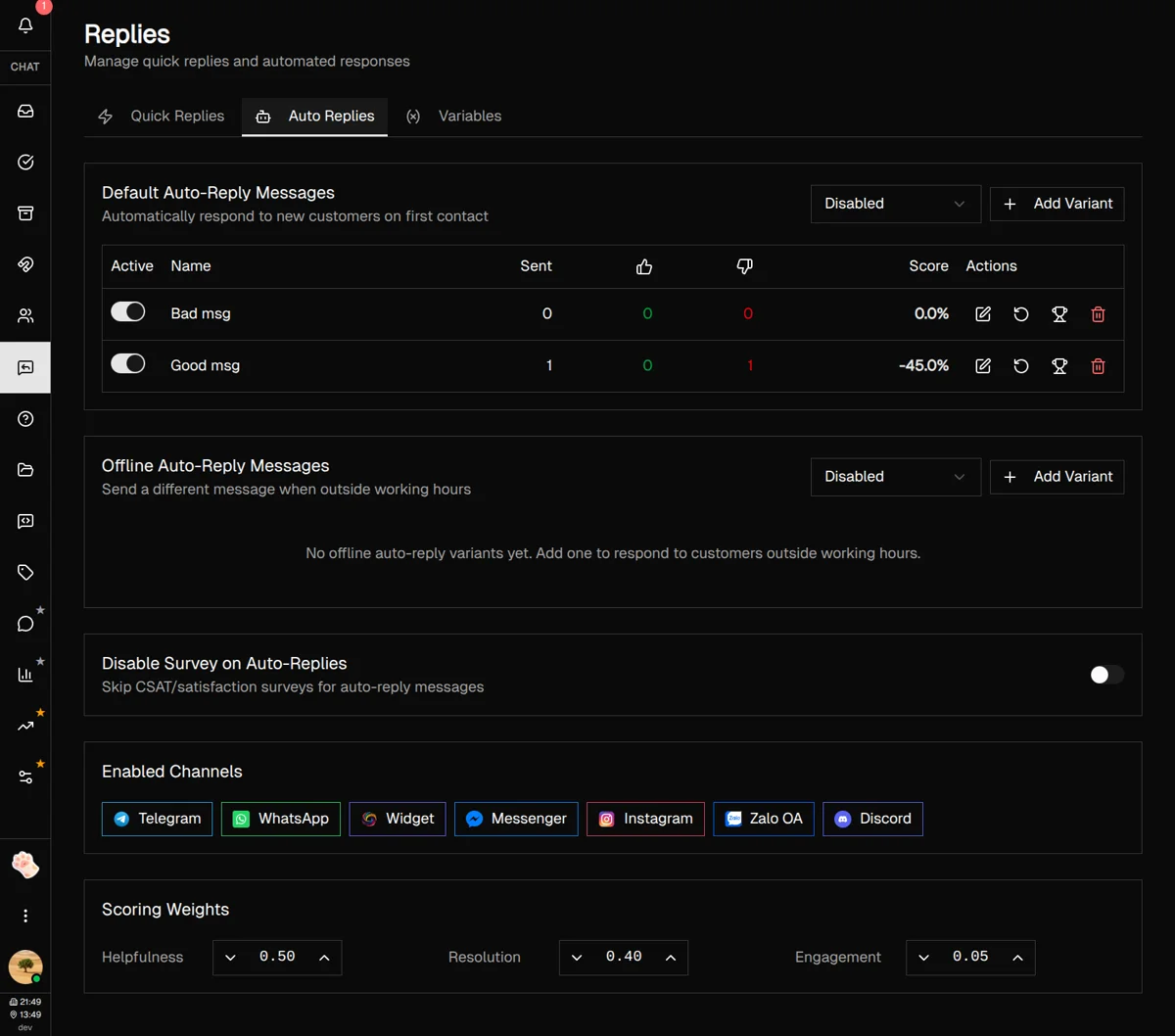Open the Offline Auto-Reply Disabled dropdown
The width and height of the screenshot is (1175, 1036).
tap(895, 477)
